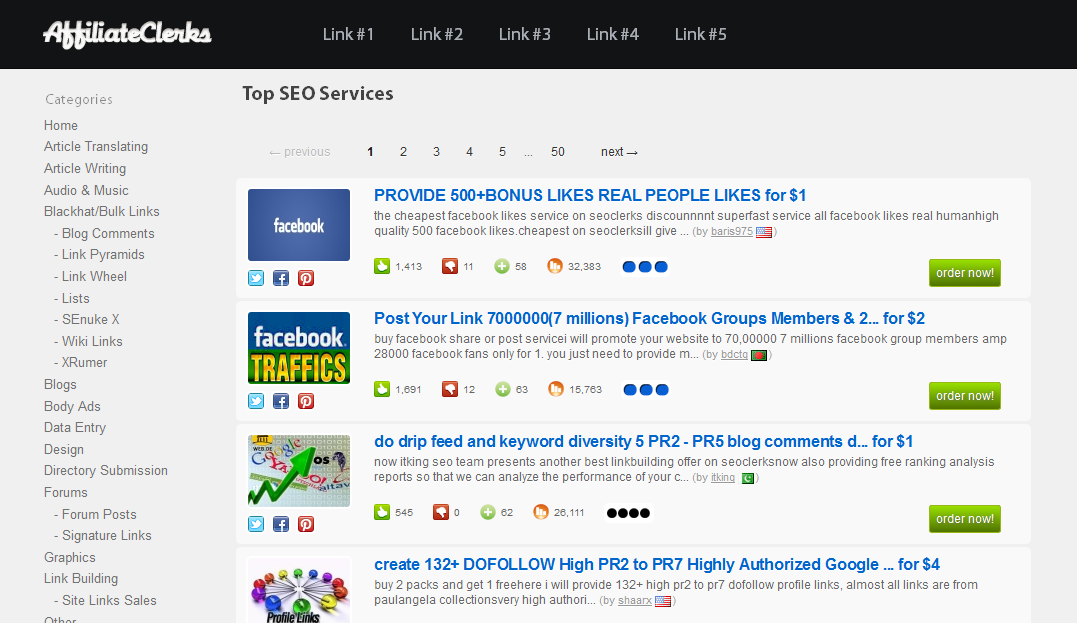The width and height of the screenshot is (1077, 623).
Task: Order the 500+ BONUS LIKES service now
Action: (x=964, y=272)
